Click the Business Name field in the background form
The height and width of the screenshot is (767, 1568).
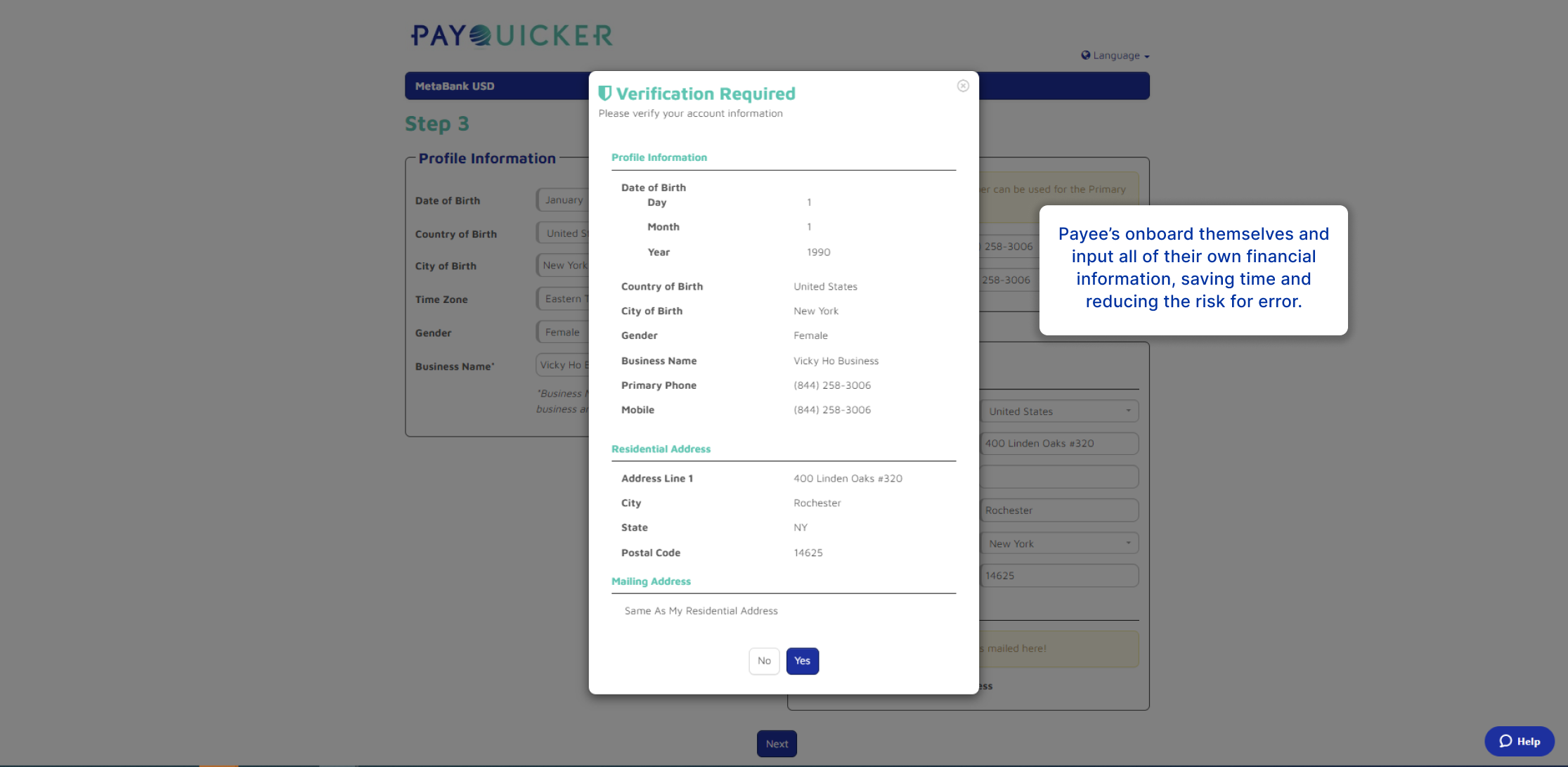click(x=562, y=365)
